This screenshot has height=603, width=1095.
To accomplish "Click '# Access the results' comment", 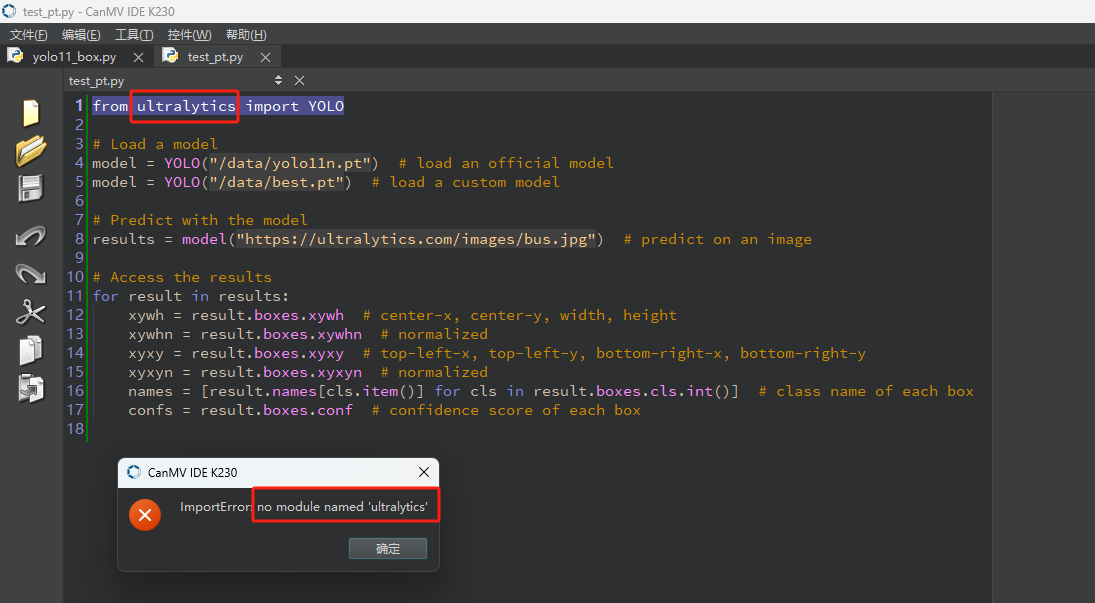I will 182,277.
